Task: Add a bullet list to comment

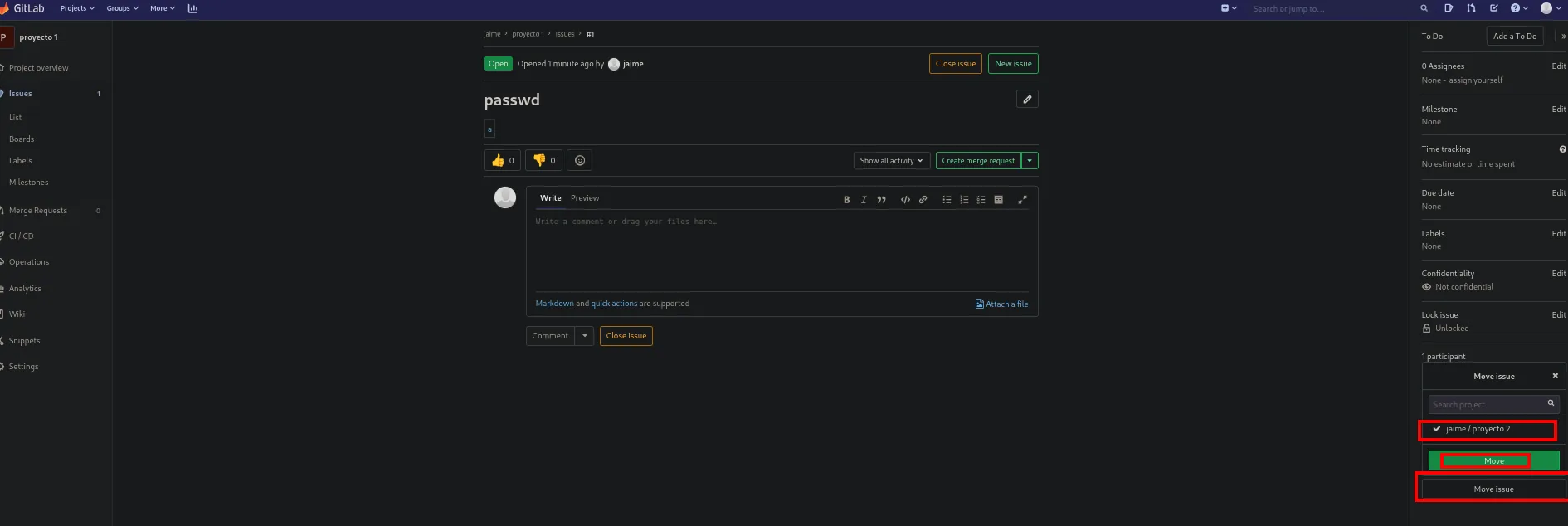Action: 947,200
